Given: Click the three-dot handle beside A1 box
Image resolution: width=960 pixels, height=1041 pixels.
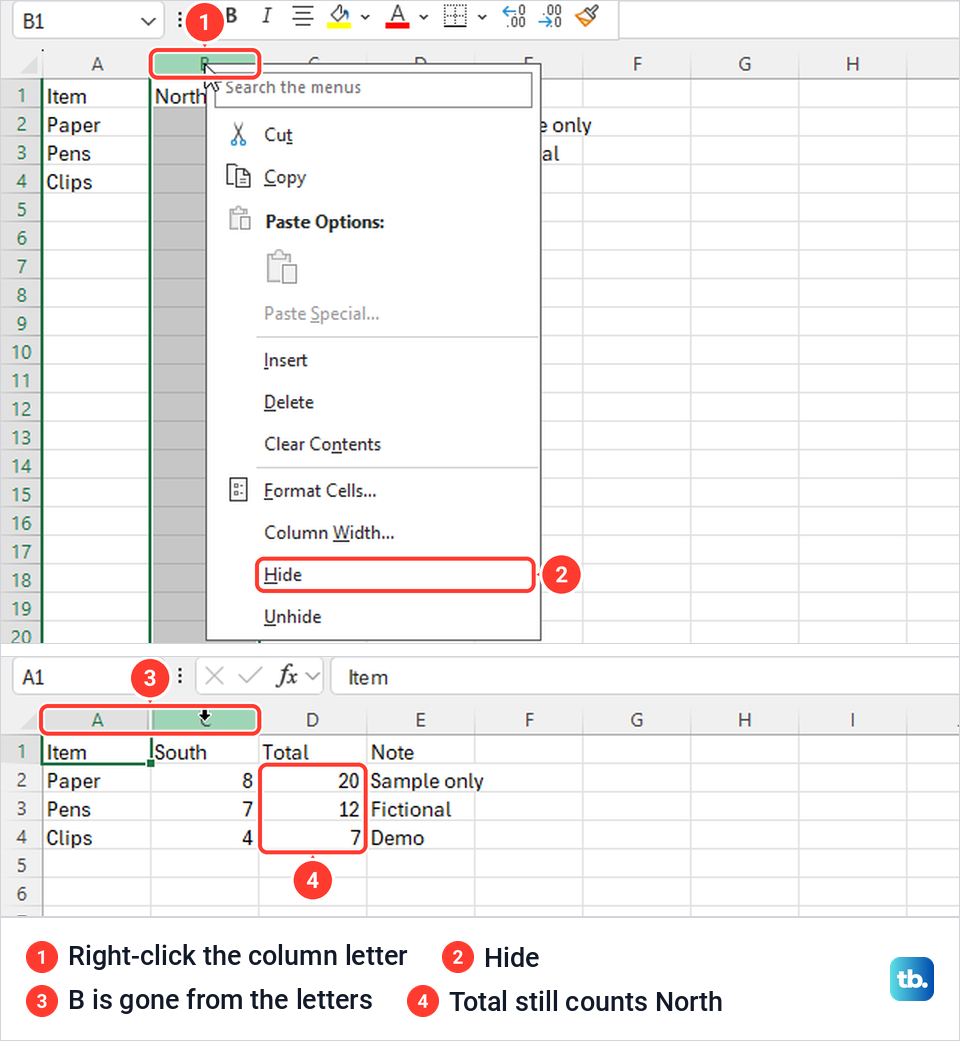Looking at the screenshot, I should (x=180, y=677).
